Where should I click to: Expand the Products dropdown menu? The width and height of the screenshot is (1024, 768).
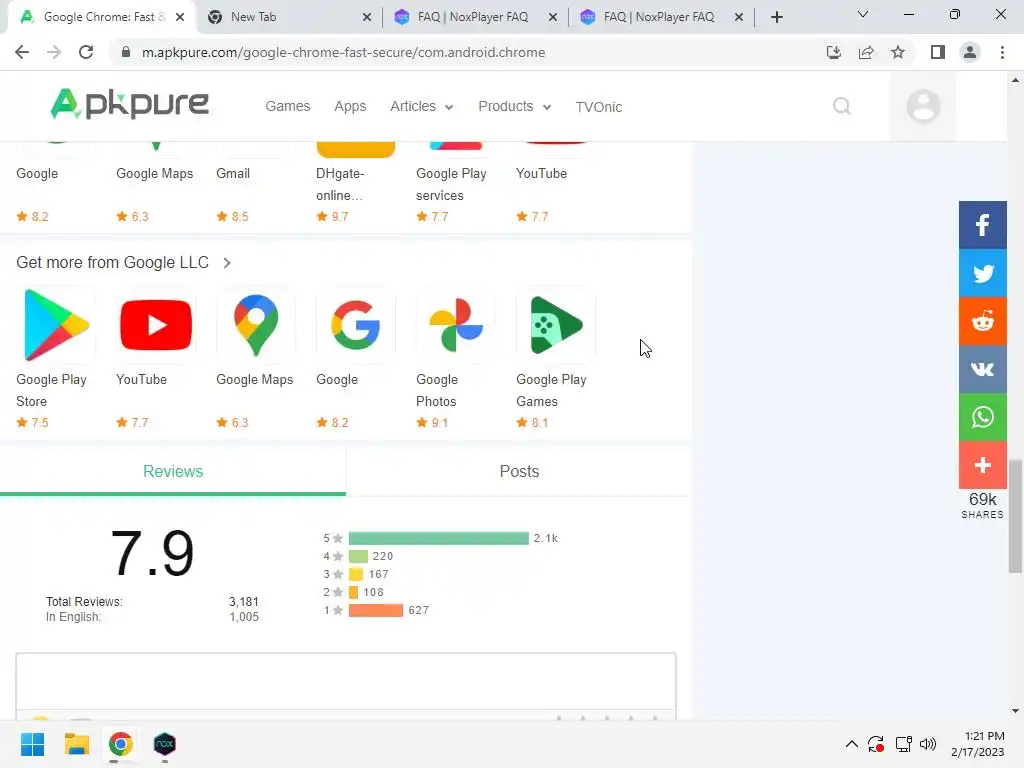pos(515,106)
